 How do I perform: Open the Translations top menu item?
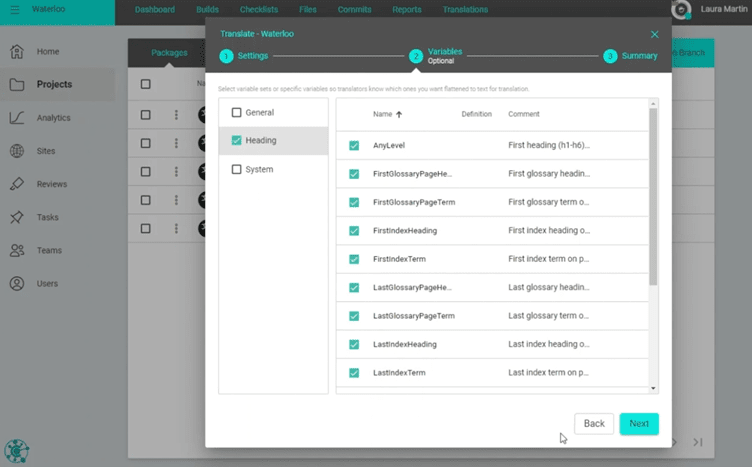point(465,10)
